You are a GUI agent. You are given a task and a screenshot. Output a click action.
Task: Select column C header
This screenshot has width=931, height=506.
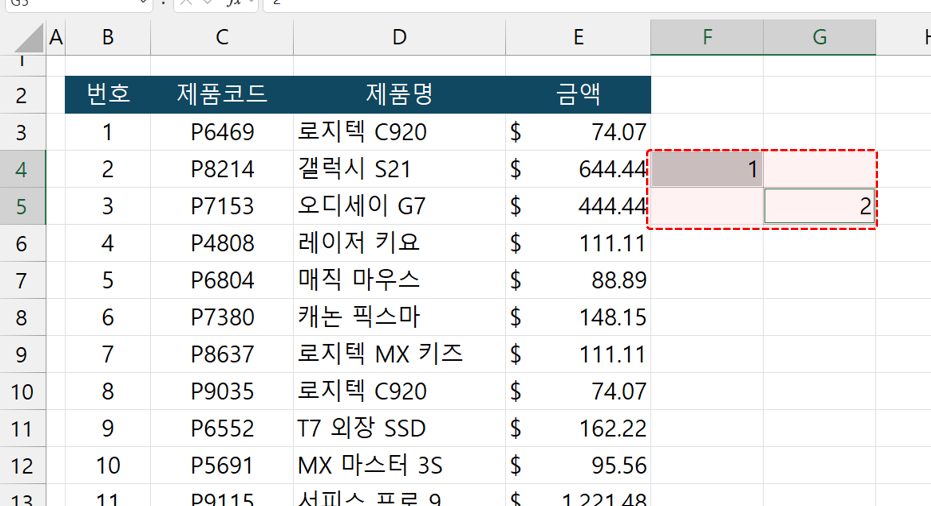221,37
